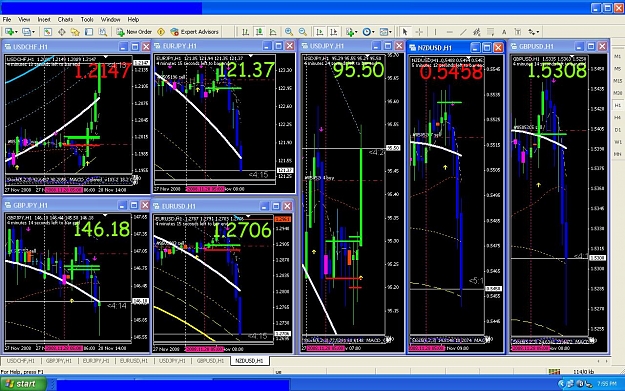Show the Navigator panel star-folder icon
The height and width of the screenshot is (391, 625).
point(75,32)
